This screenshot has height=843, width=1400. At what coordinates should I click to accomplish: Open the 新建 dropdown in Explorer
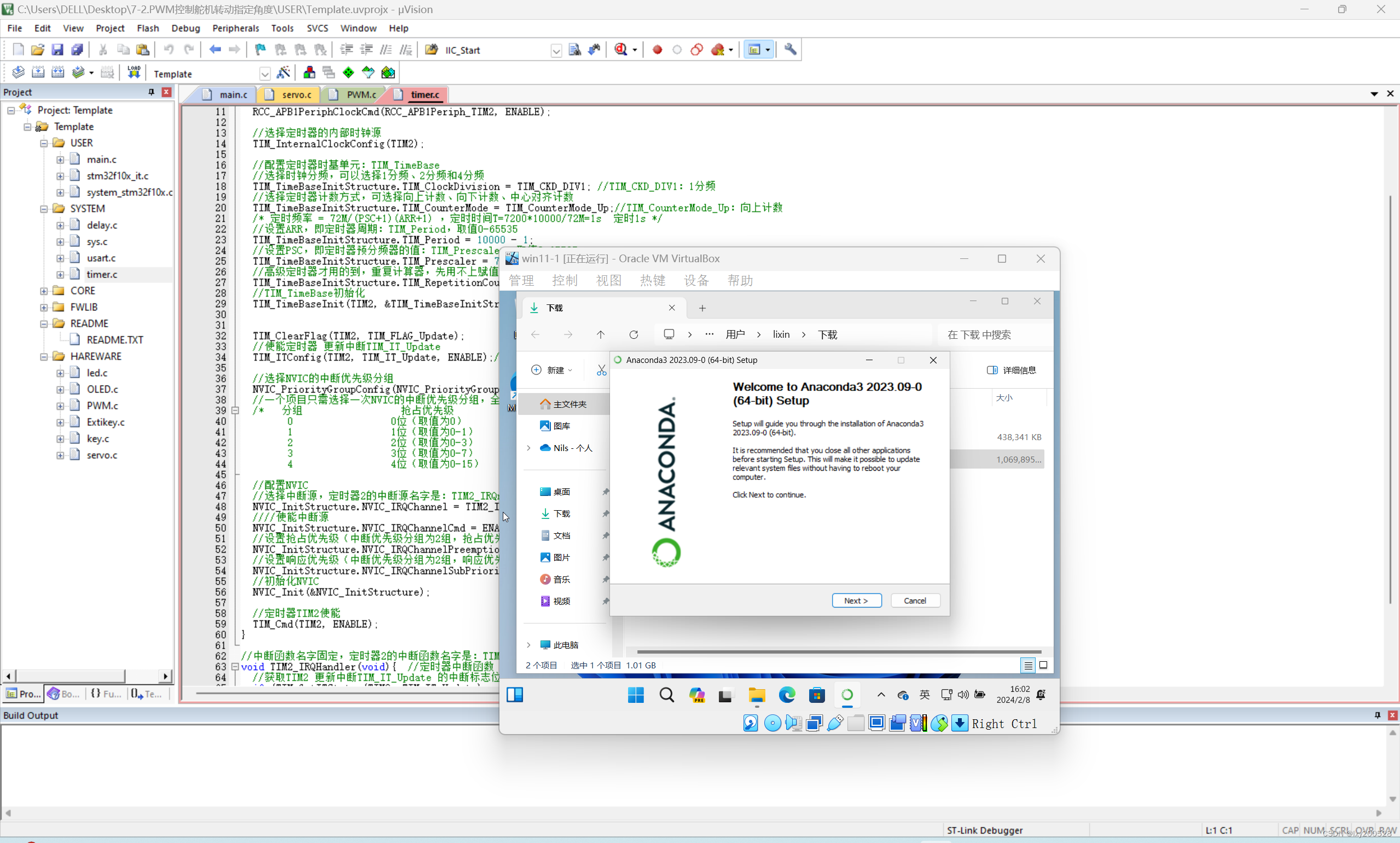point(552,371)
